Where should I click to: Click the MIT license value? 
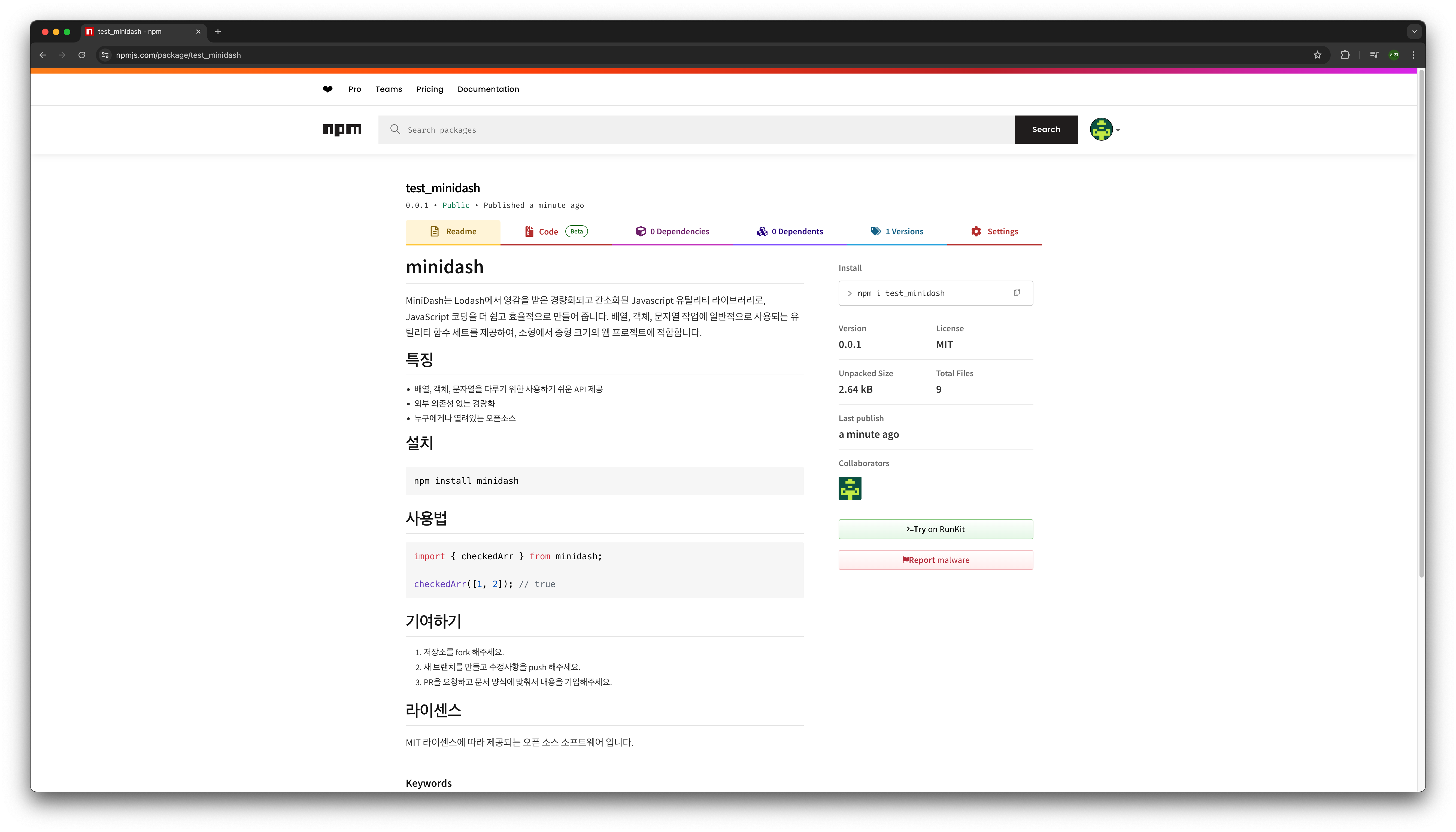(944, 345)
